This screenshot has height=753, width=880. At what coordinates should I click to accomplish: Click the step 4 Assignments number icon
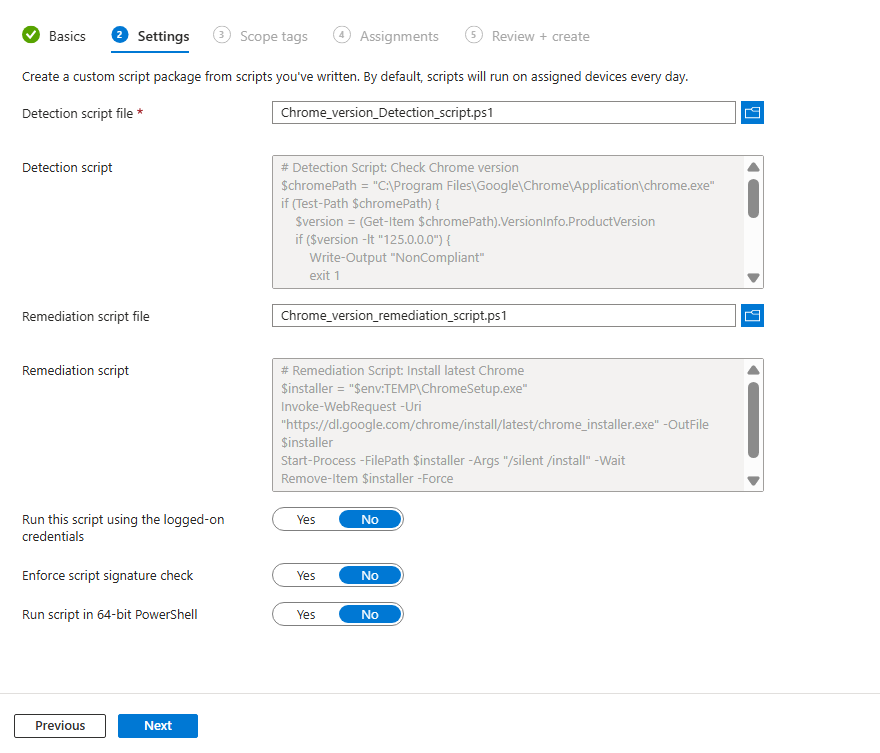coord(342,35)
